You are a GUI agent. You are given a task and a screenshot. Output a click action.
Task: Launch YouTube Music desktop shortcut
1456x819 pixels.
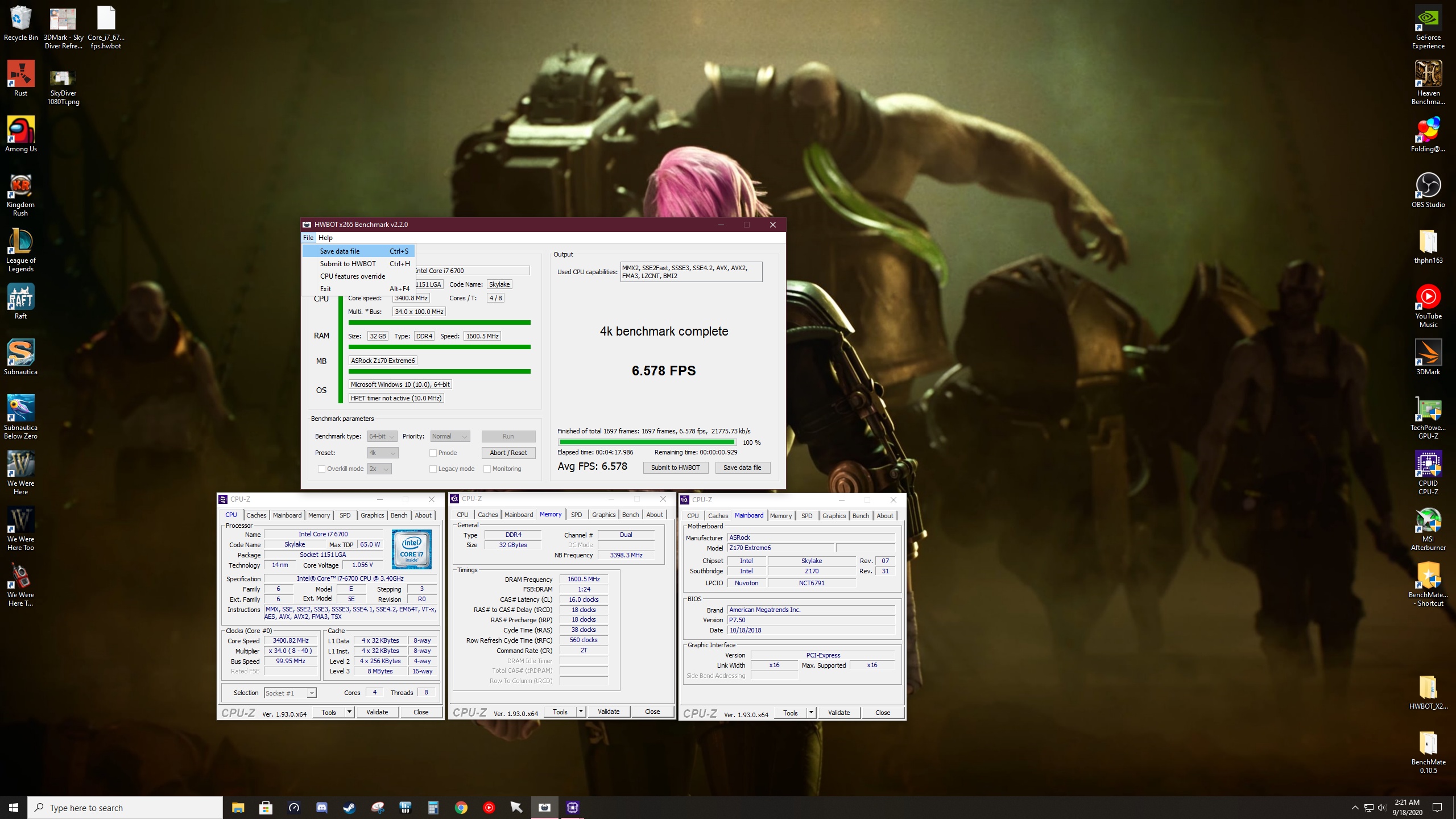coord(1428,306)
